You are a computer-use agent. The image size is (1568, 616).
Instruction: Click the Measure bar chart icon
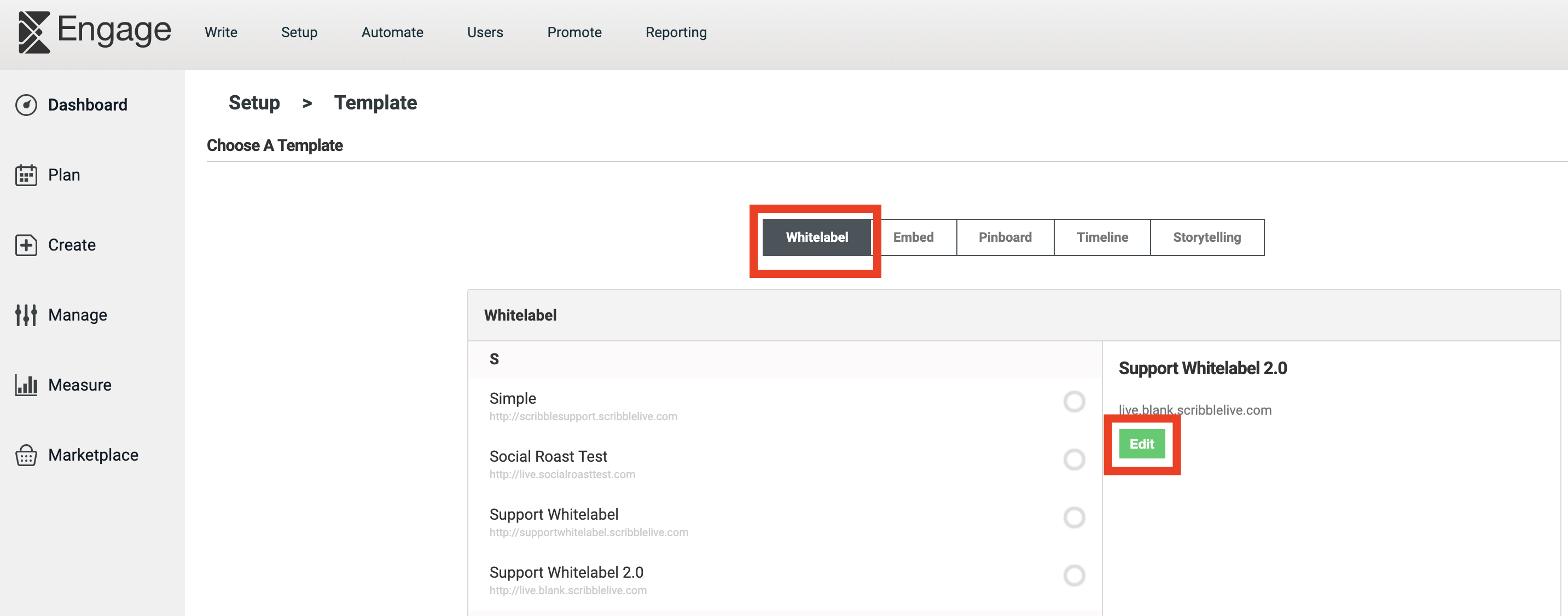26,385
